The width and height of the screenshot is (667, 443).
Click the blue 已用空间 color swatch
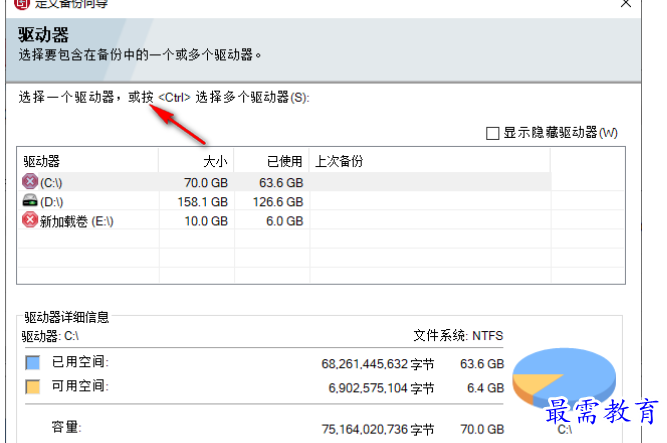(32, 362)
